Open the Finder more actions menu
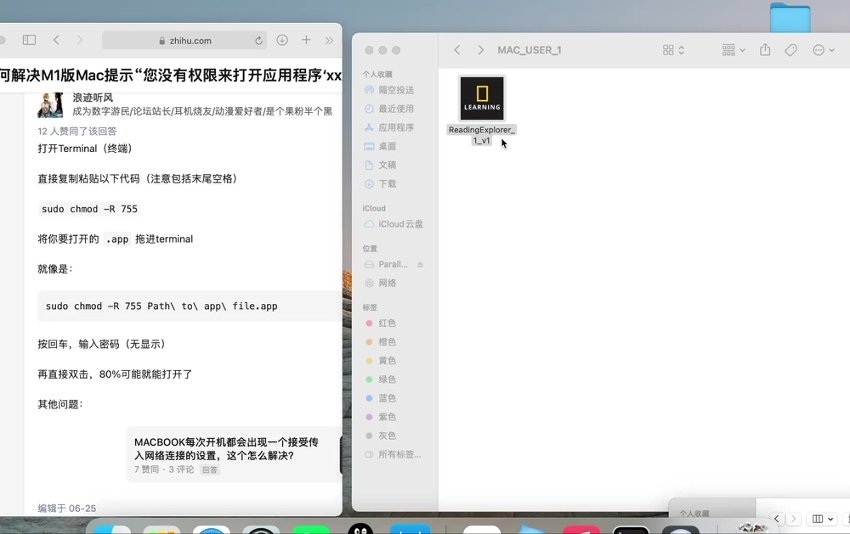The height and width of the screenshot is (534, 850). tap(823, 50)
